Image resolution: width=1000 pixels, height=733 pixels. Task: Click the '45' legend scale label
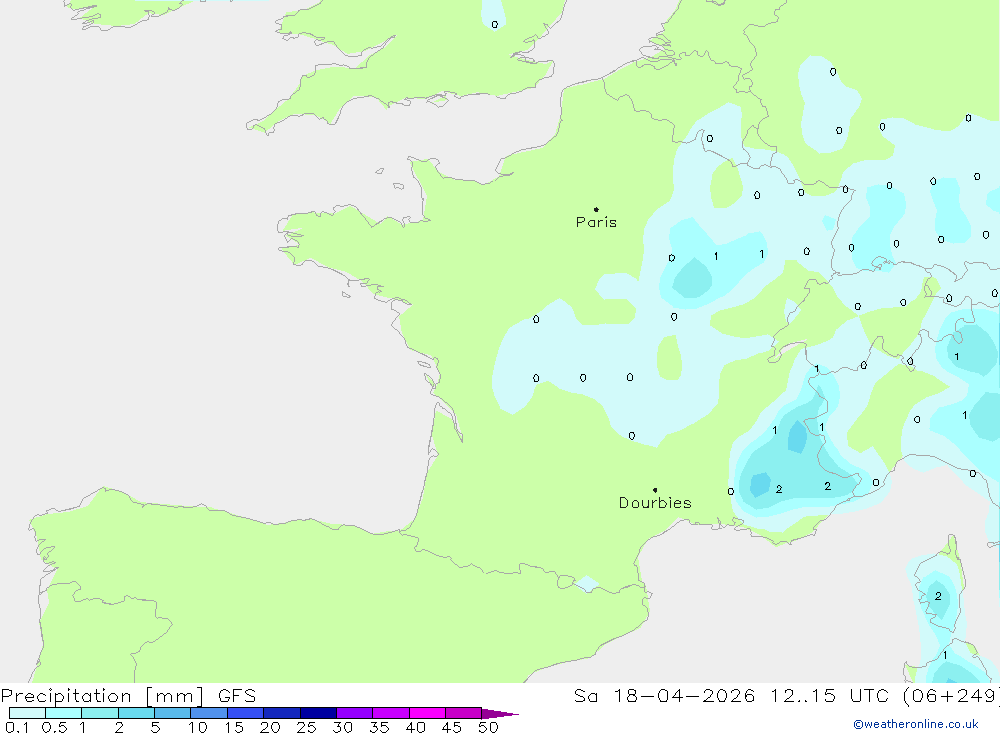tap(452, 727)
